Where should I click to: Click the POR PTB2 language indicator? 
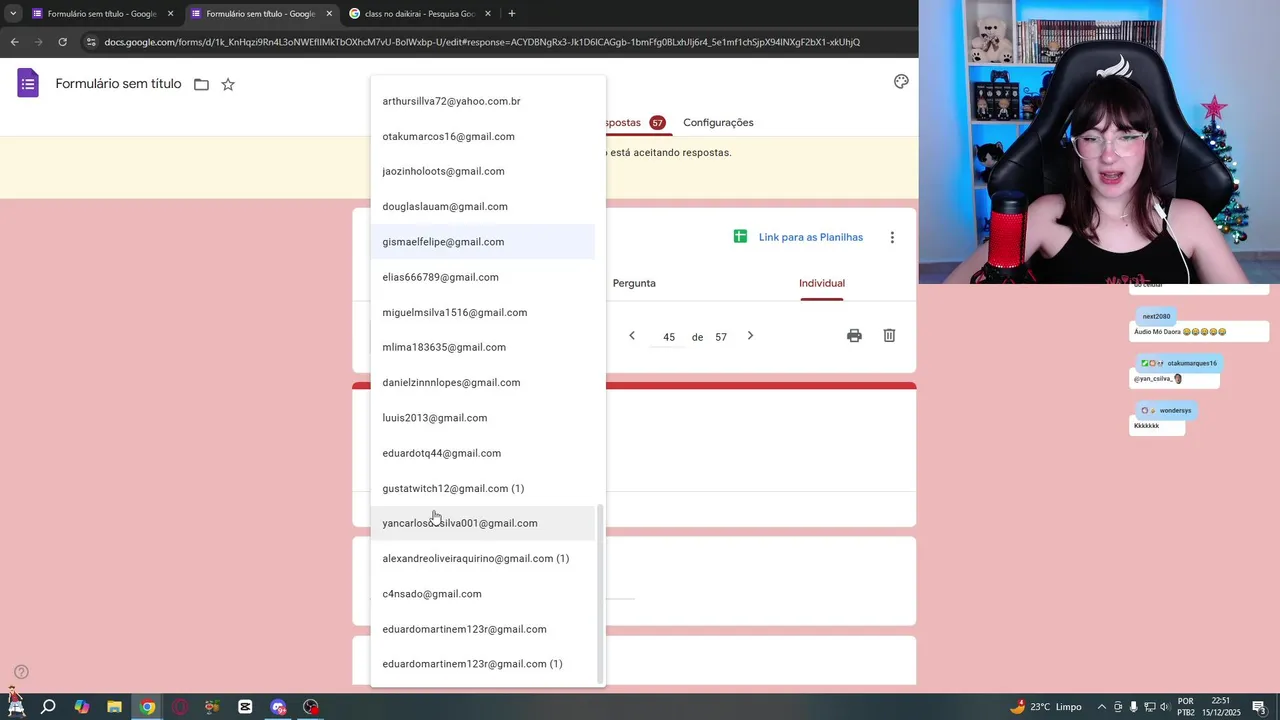pos(1186,707)
